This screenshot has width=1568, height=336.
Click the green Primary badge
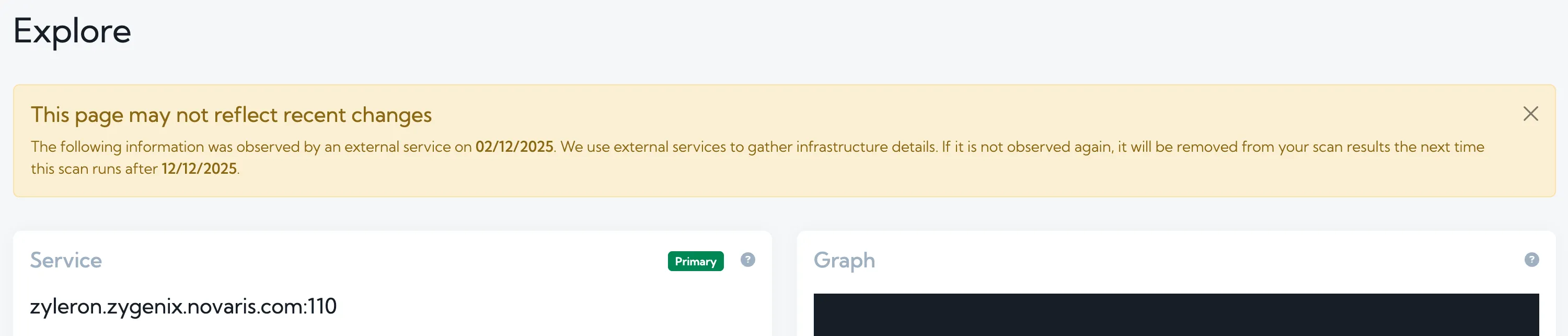click(695, 261)
